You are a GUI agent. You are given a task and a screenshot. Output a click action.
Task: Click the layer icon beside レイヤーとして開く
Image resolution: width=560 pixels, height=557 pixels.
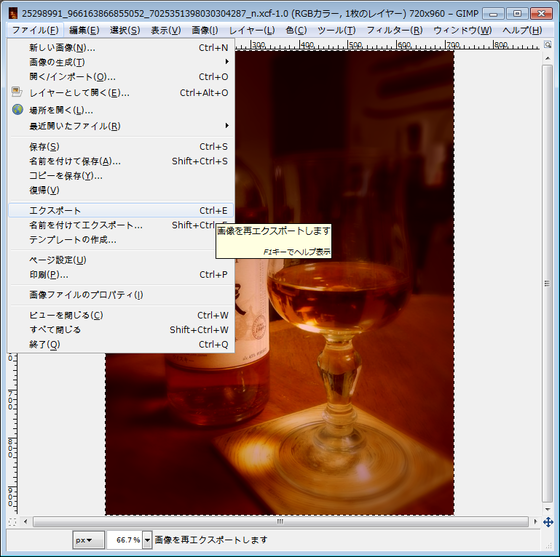[x=17, y=92]
